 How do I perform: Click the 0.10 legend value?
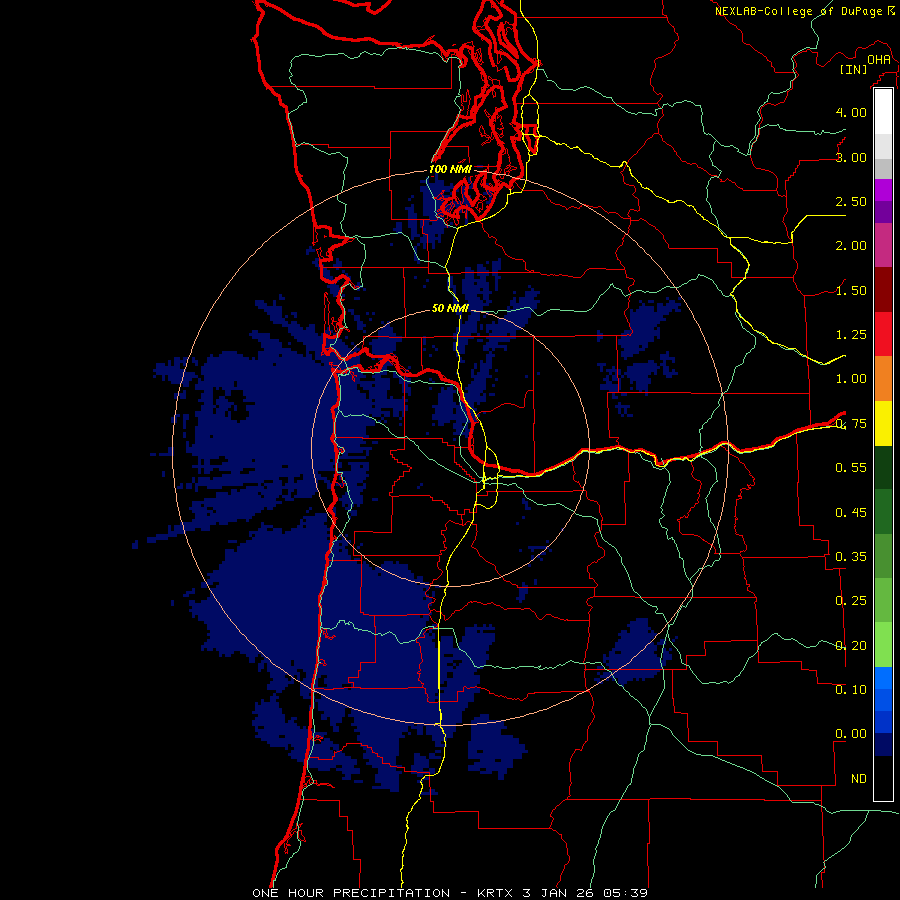[x=851, y=690]
